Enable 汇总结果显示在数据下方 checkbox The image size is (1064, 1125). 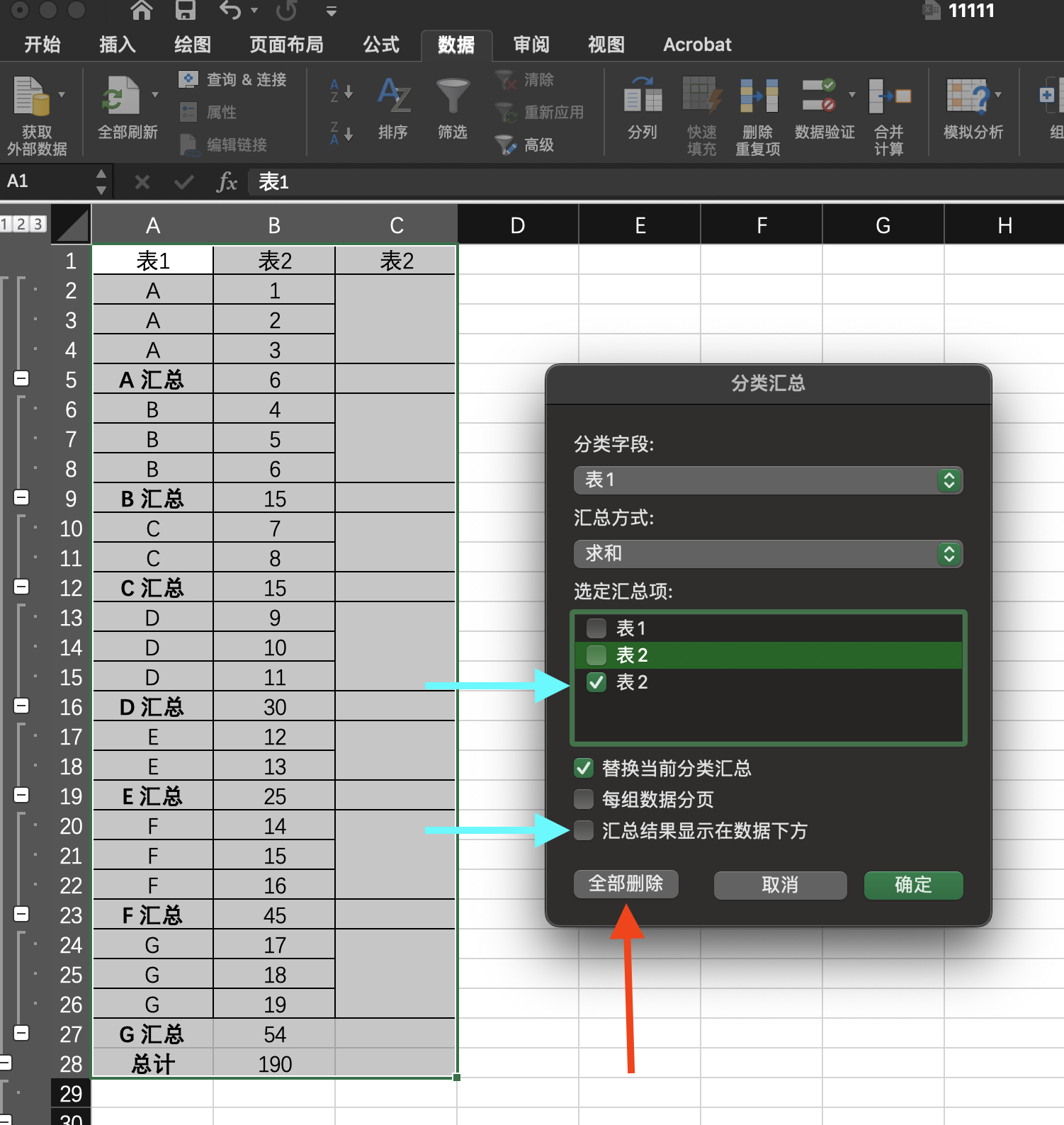click(584, 830)
